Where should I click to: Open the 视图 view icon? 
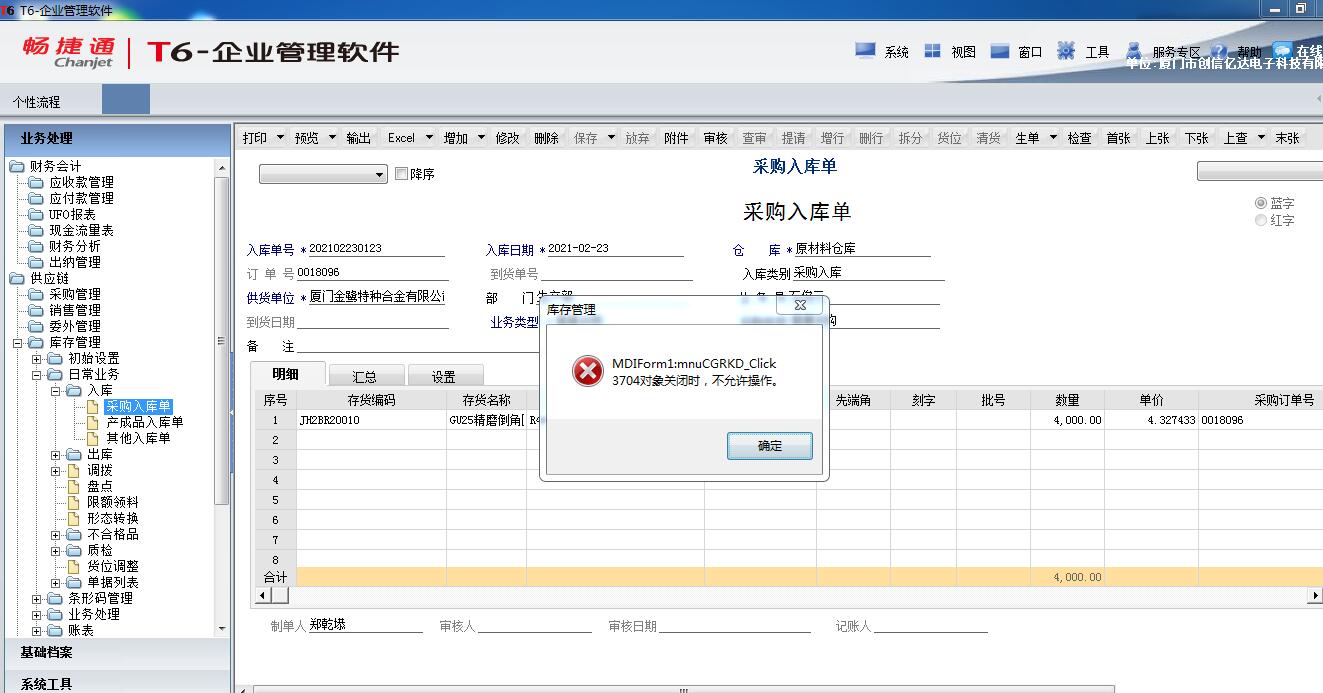[x=932, y=50]
